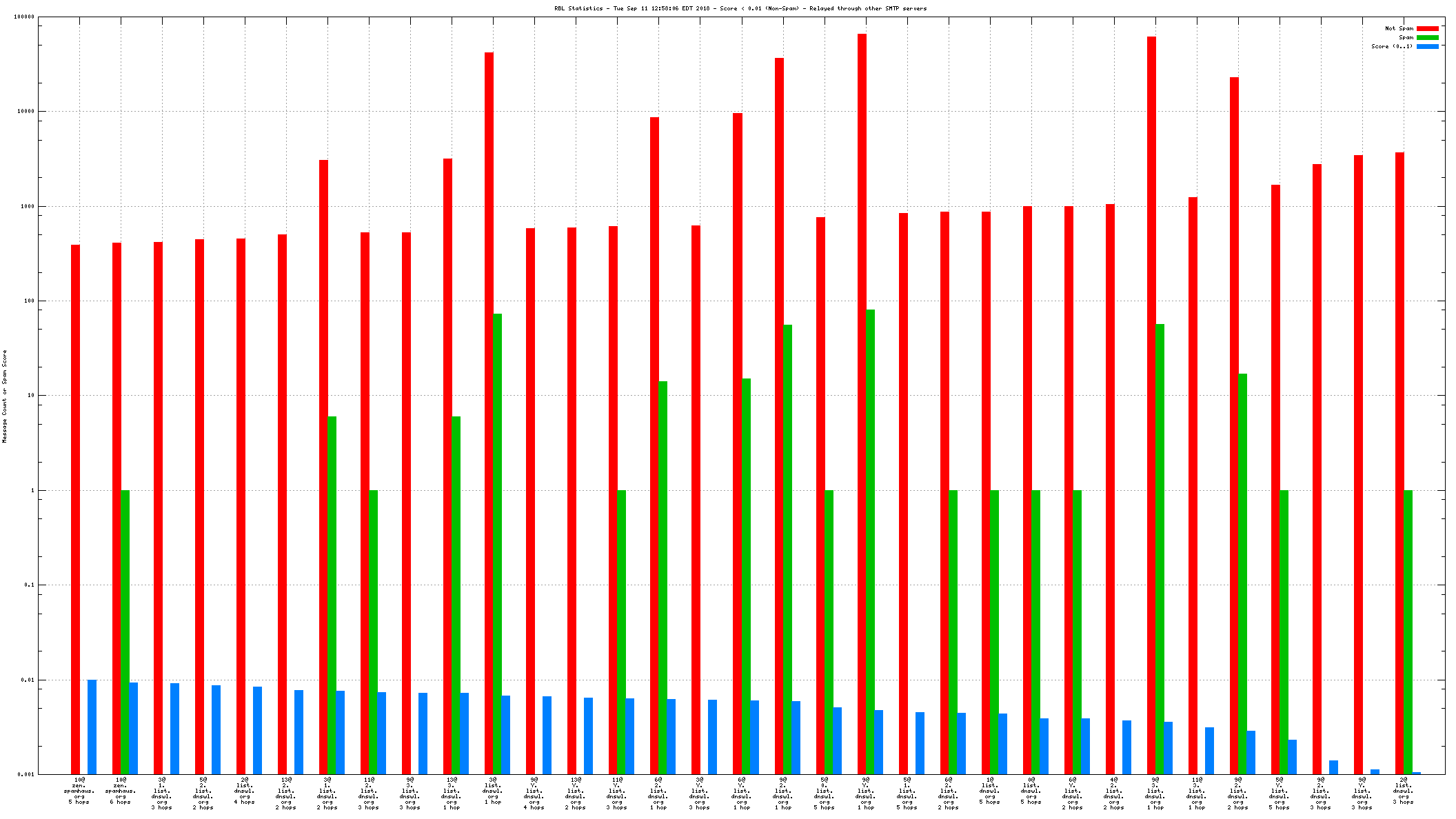Click the '0@ list.dnswl.org 5 hops' x-axis label
The height and width of the screenshot is (819, 1456).
coord(1031,791)
